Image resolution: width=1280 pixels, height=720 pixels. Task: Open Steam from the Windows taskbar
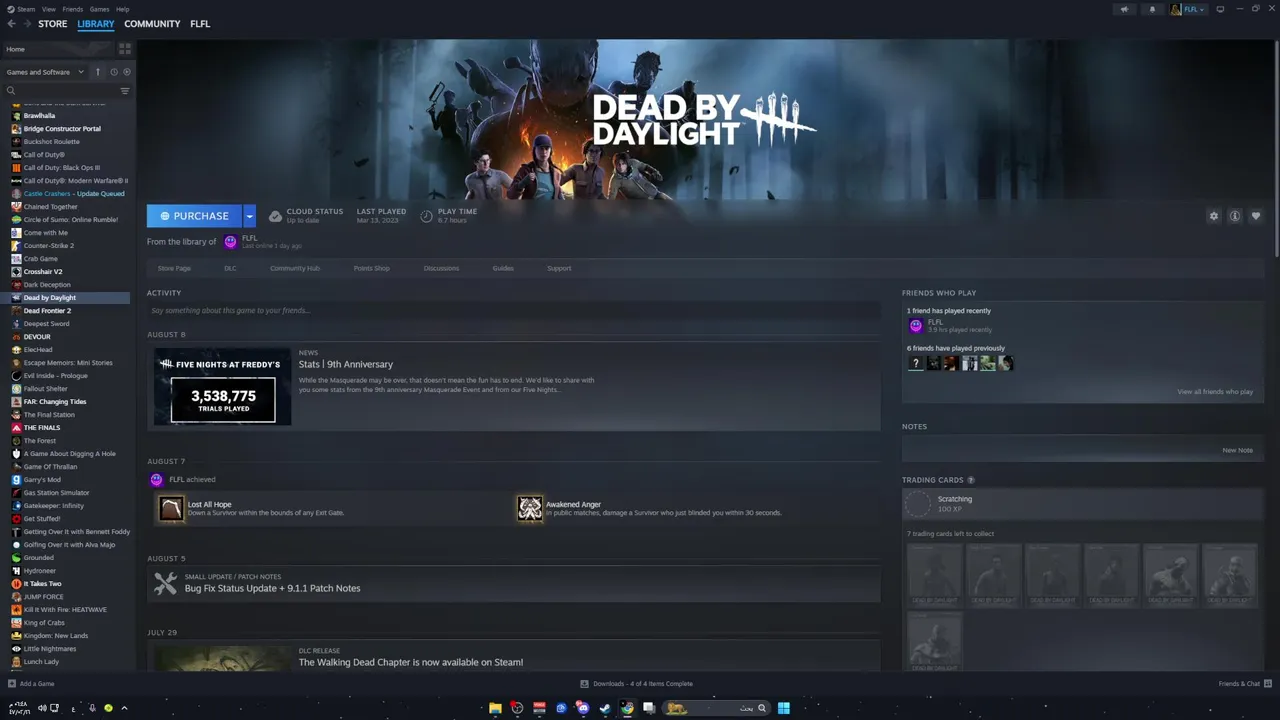coord(605,708)
